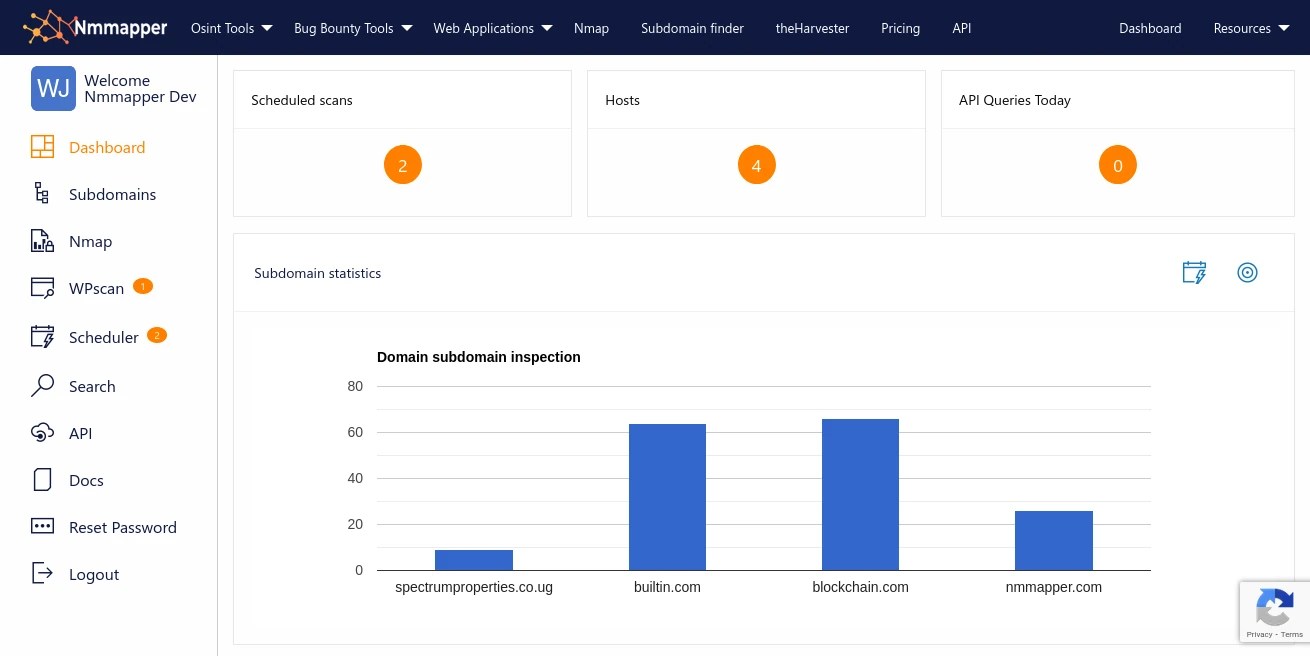Open the Subdomains sidebar link
1310x656 pixels.
[x=112, y=194]
